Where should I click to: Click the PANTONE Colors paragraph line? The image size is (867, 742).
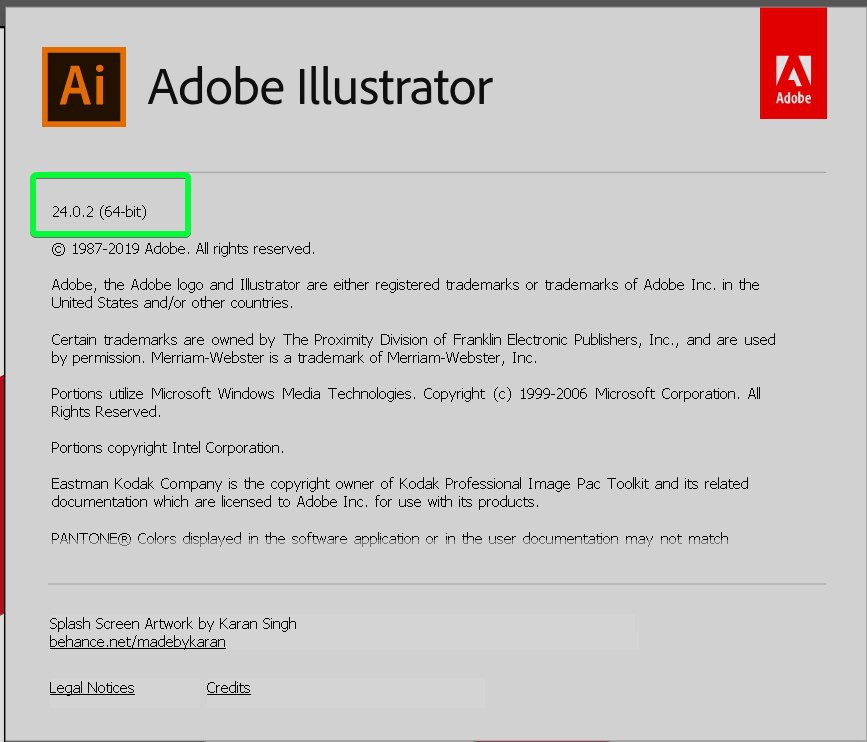point(390,539)
